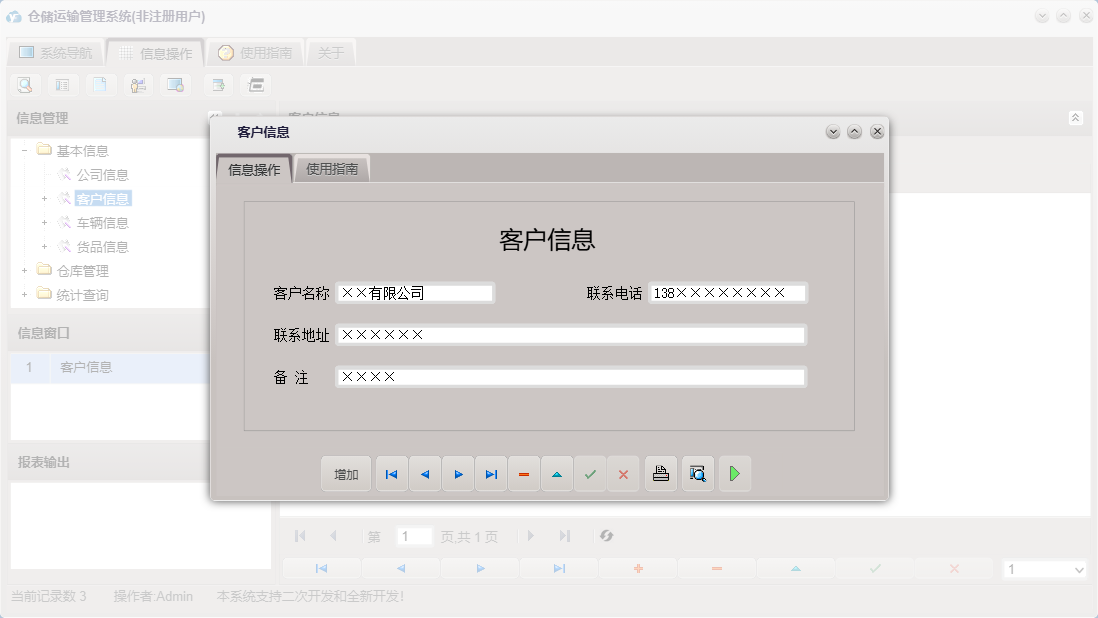Click the new document icon on the toolbar

(100, 85)
